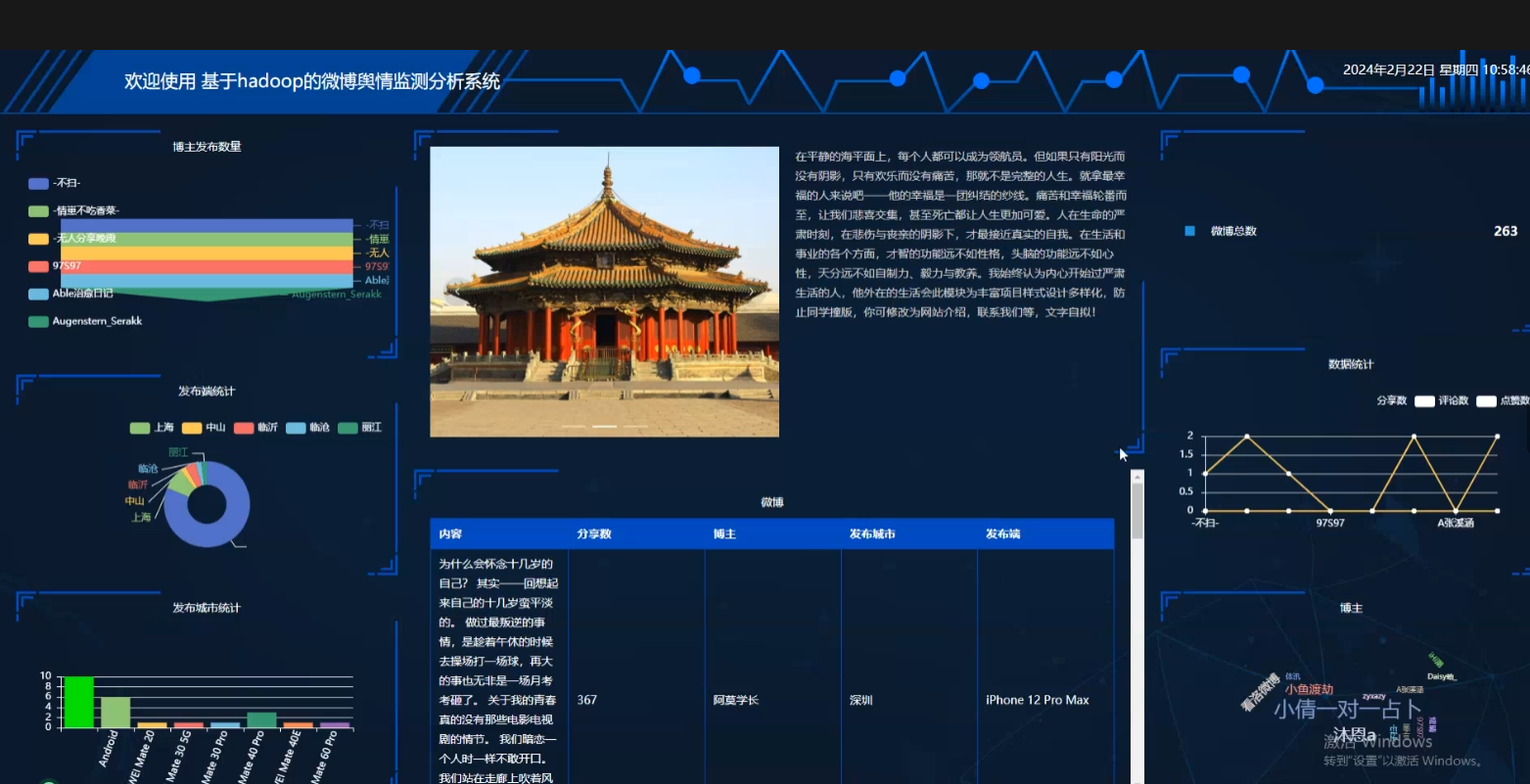1530x784 pixels.
Task: Click the Android bar in the bar chart
Action: 116,713
